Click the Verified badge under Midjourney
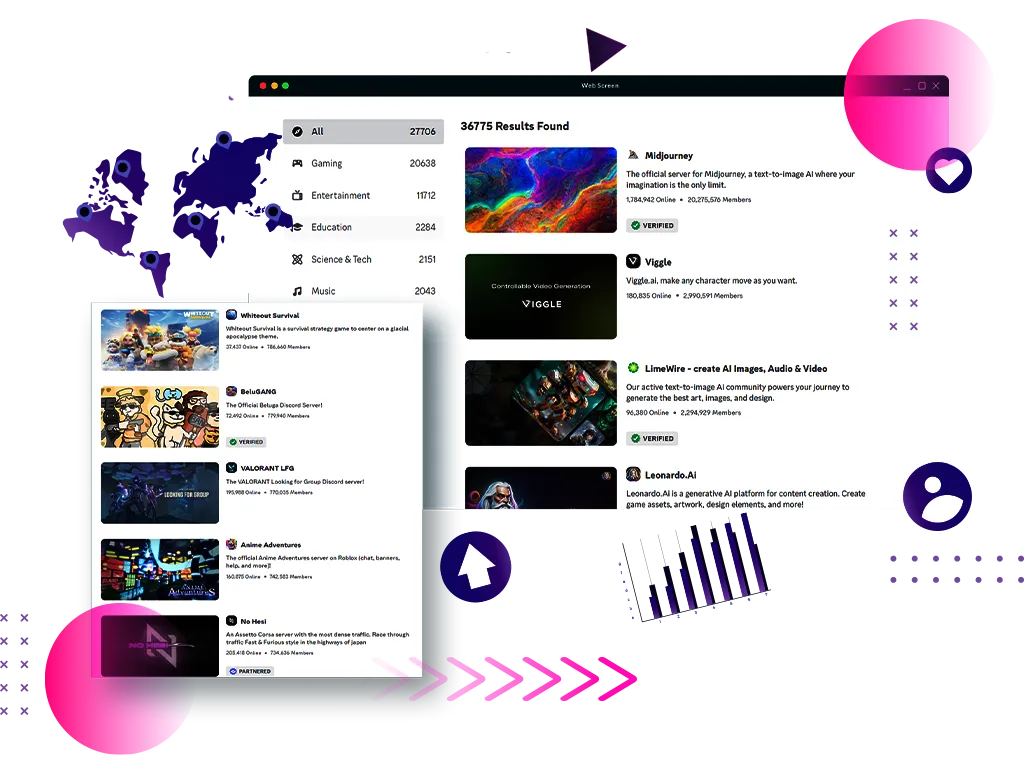This screenshot has height=768, width=1024. point(652,225)
